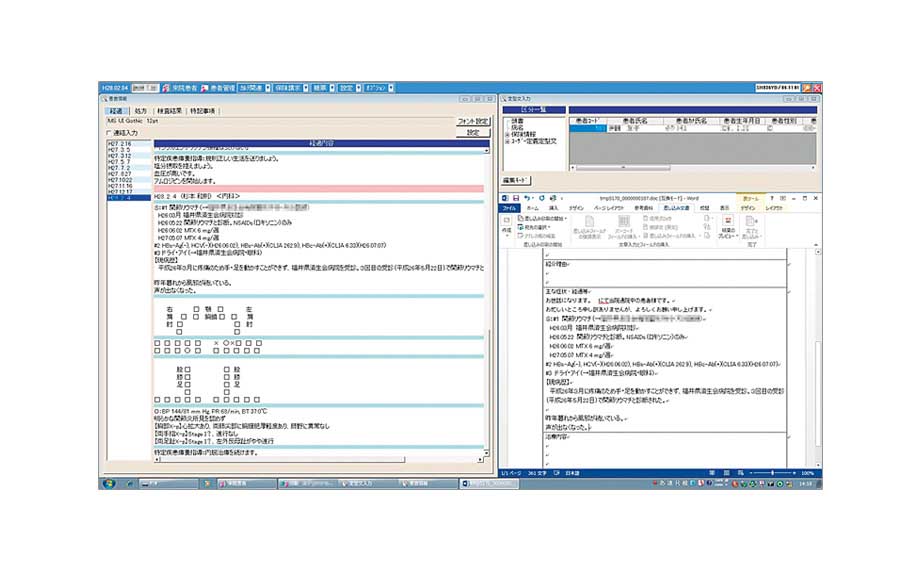
Task: Expand the ユーザー定義定型文 tree node
Action: pos(506,142)
